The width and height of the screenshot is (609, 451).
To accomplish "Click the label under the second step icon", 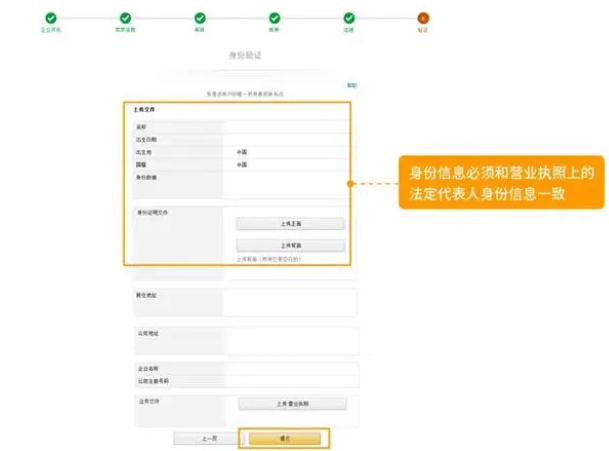I will (125, 30).
